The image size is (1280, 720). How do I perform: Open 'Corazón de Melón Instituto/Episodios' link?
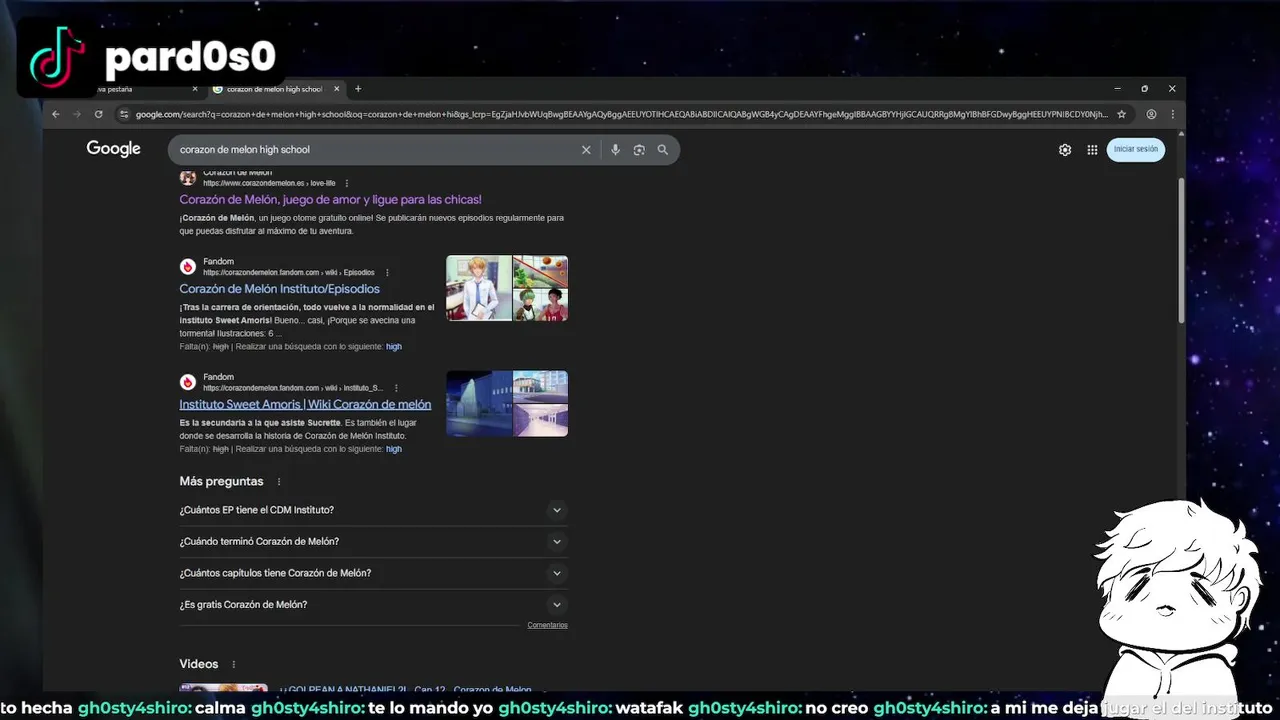coord(279,289)
